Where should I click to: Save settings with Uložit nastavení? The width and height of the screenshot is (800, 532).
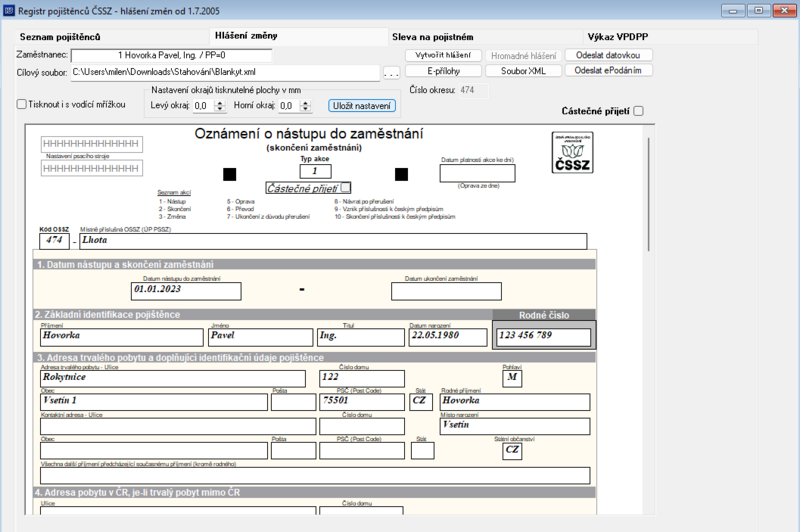click(x=362, y=106)
